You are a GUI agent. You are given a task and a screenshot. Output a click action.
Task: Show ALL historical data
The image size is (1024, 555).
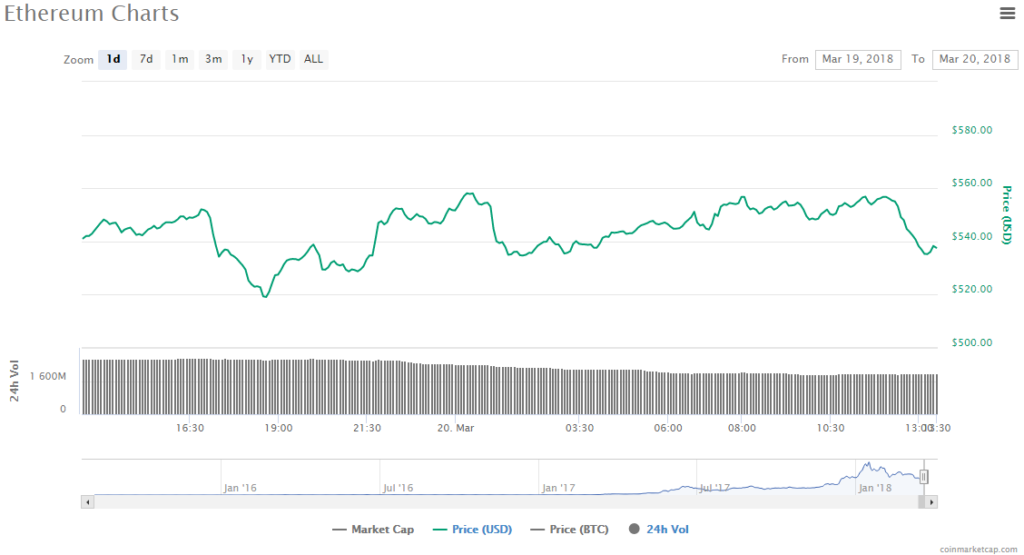click(x=313, y=59)
